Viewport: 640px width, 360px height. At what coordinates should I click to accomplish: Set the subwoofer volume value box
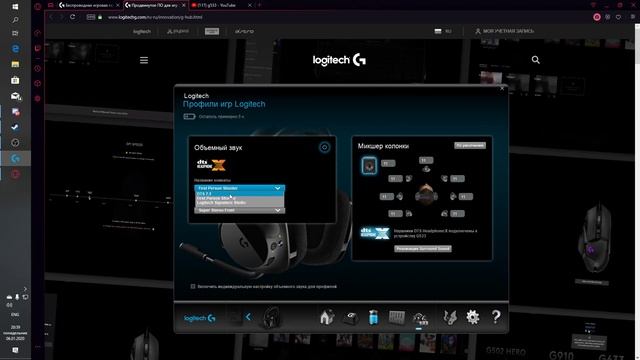(388, 163)
